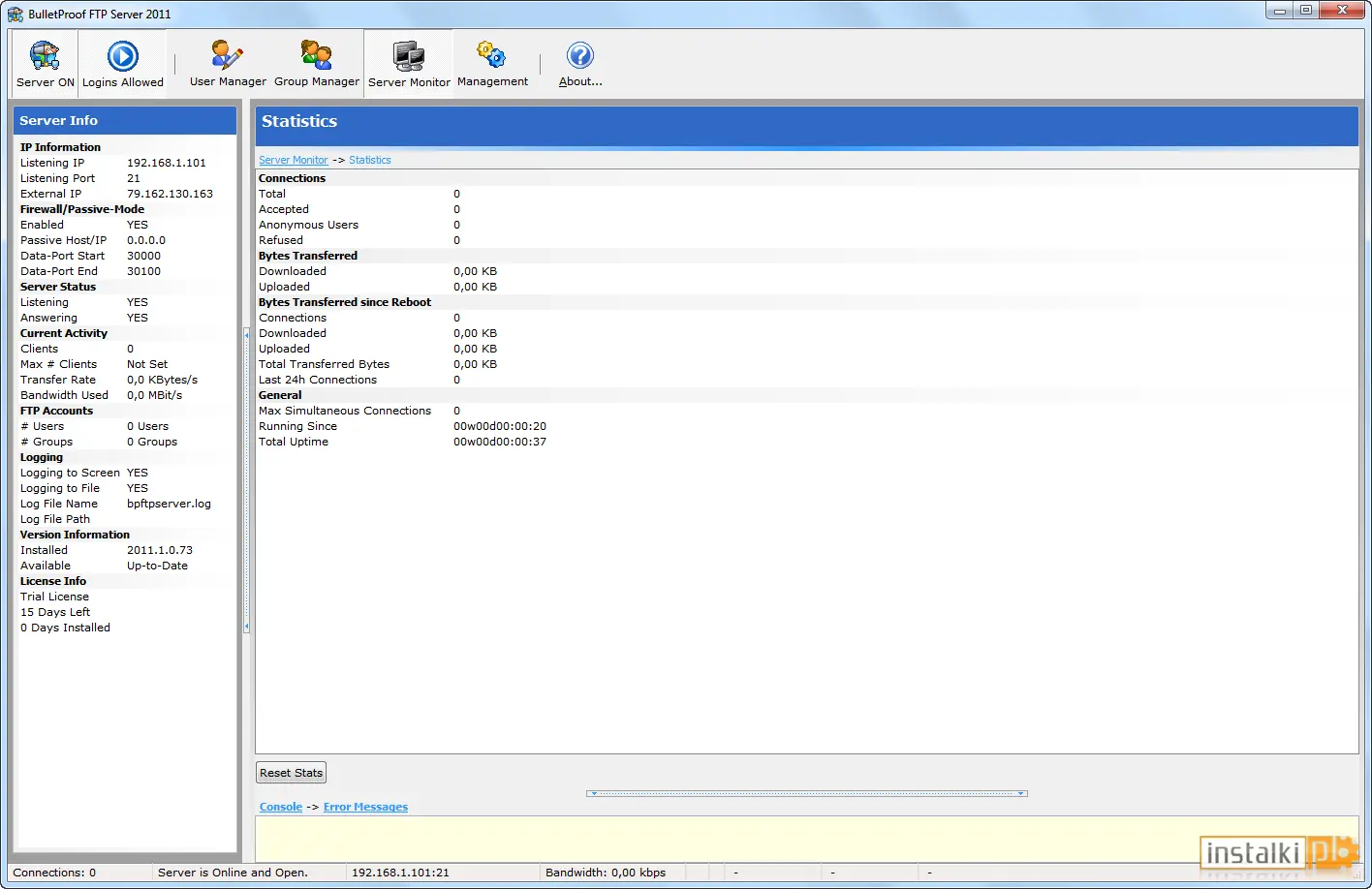Open the Group Manager
Screen dimensions: 1372x889
317,64
